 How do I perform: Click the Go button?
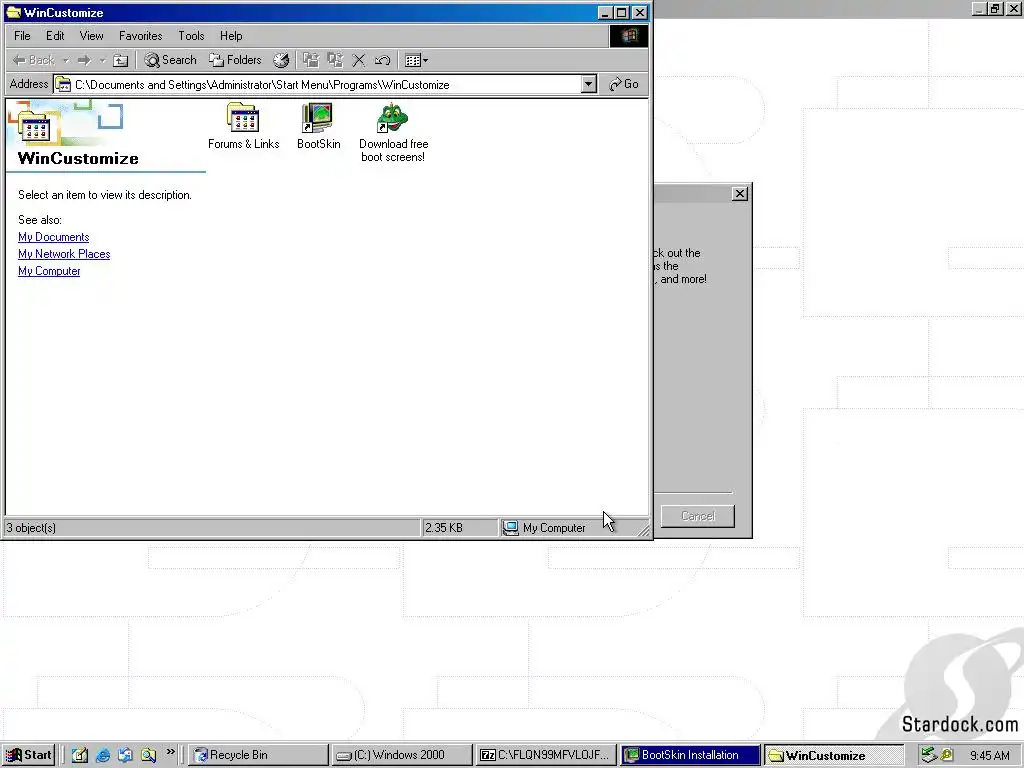tap(624, 84)
